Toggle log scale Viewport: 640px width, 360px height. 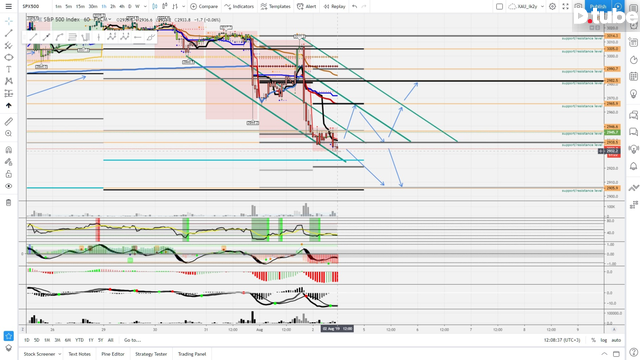(x=604, y=340)
